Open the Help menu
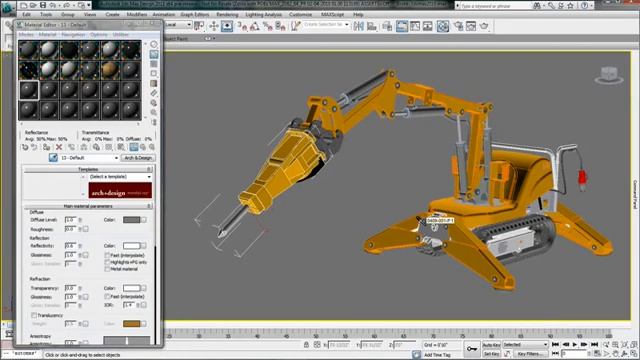Viewport: 640px width, 360px height. pyautogui.click(x=358, y=15)
